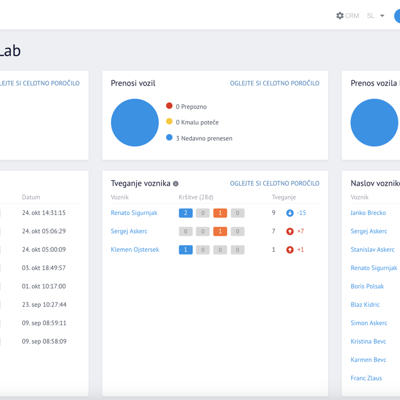Screen dimensions: 400x400
Task: Select date 09. sep 08:59:11
Action: [44, 323]
